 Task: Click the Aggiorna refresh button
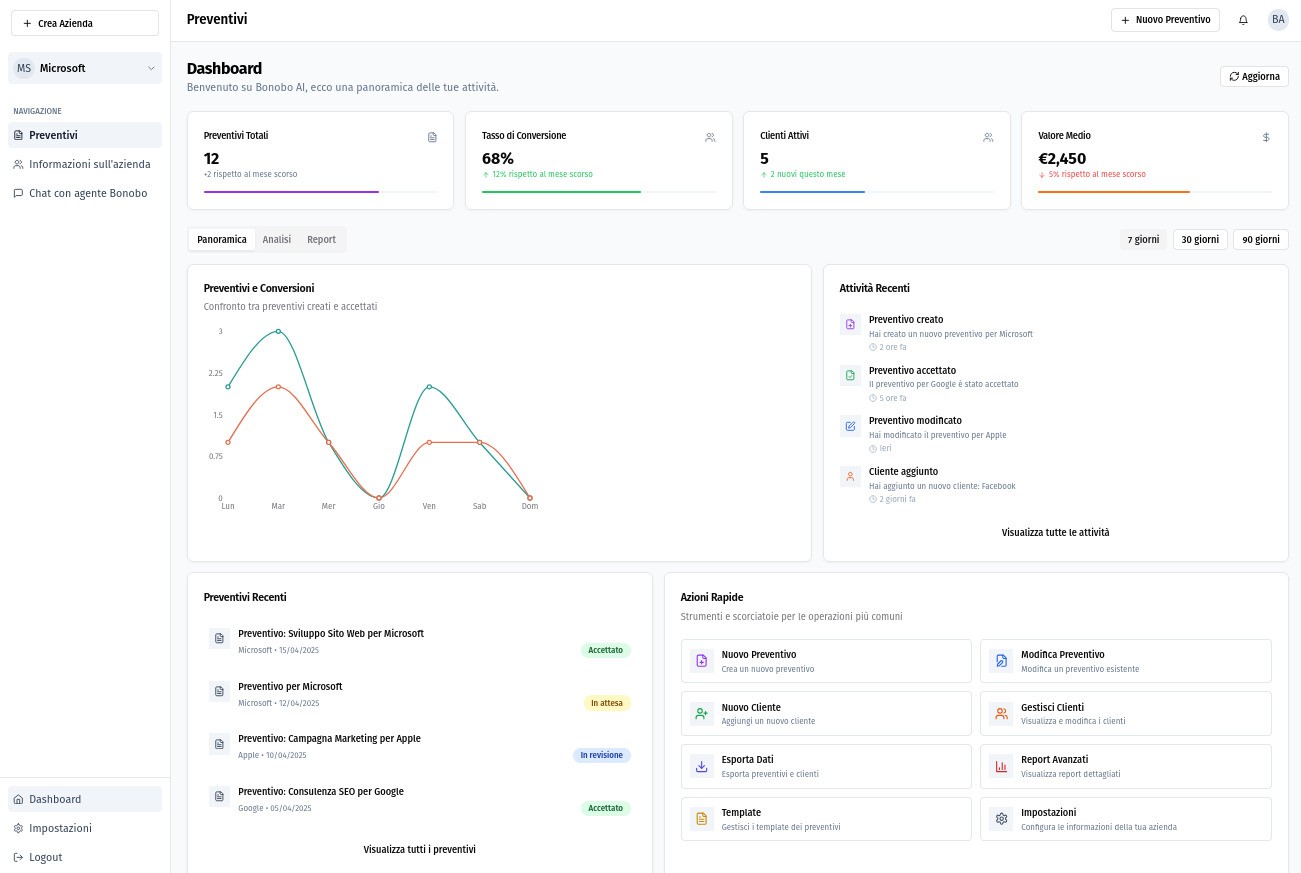pos(1254,76)
